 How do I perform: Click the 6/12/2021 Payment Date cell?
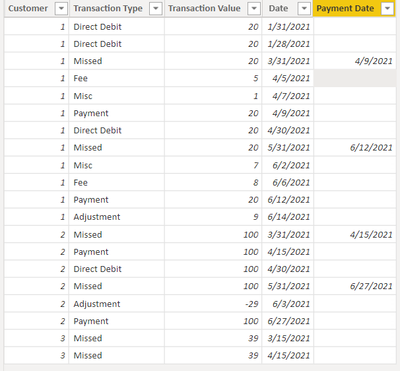[355, 148]
